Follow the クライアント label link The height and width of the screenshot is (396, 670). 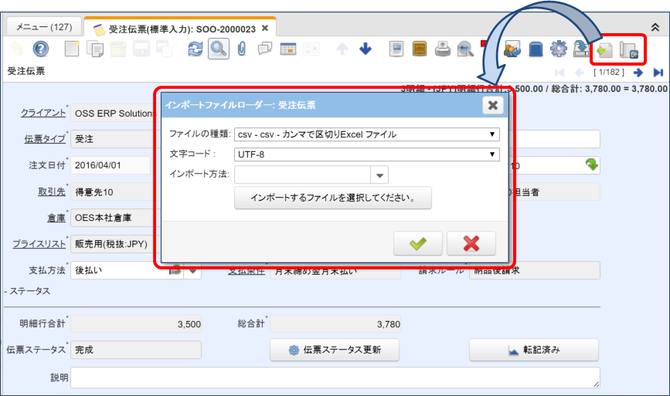point(43,113)
